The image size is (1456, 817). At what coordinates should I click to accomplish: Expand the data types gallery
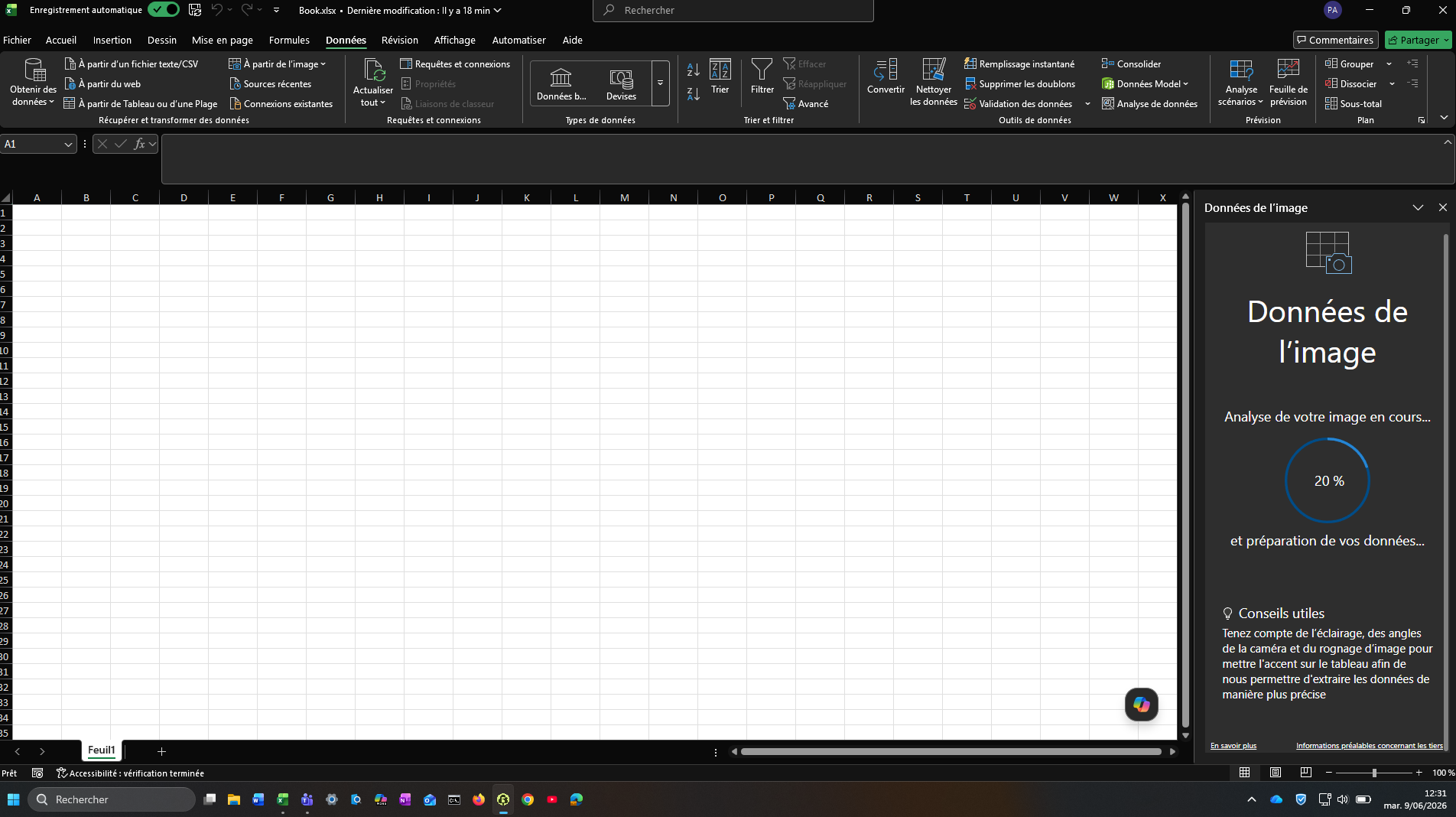point(660,83)
